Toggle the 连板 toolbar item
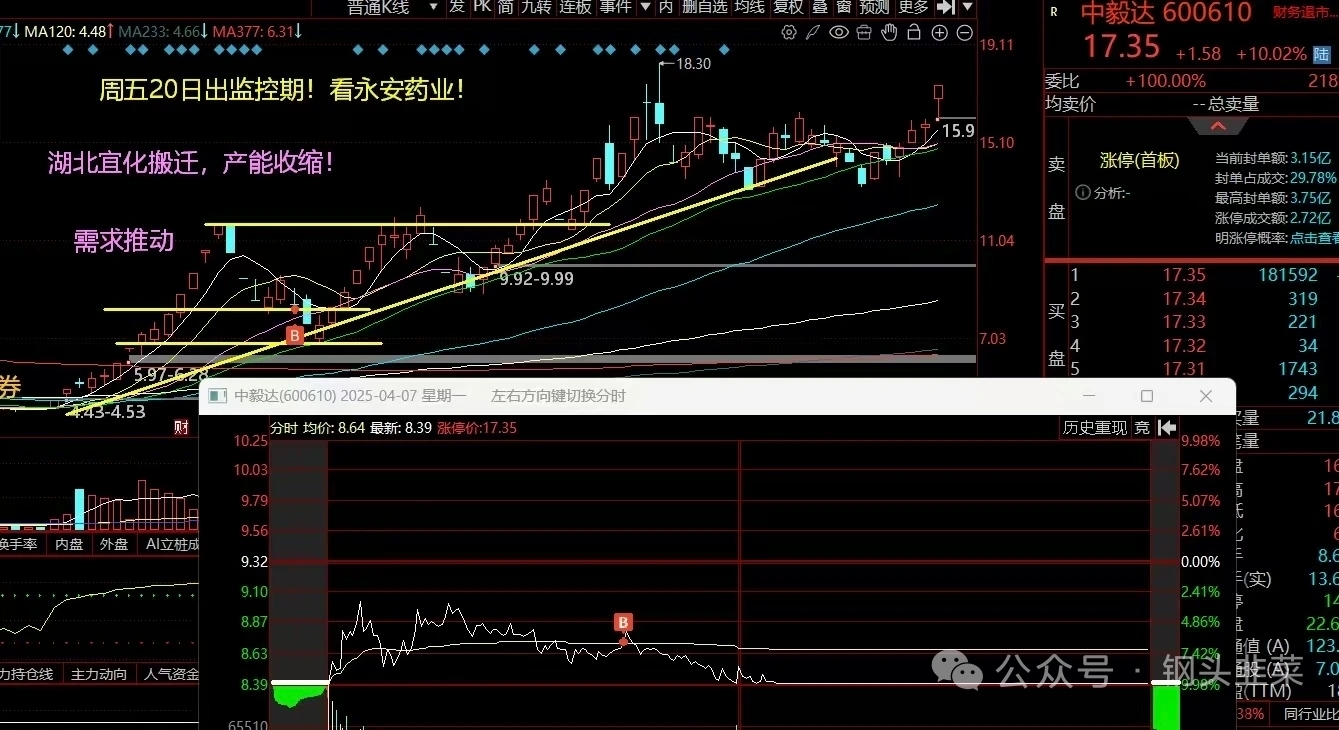 pos(575,7)
